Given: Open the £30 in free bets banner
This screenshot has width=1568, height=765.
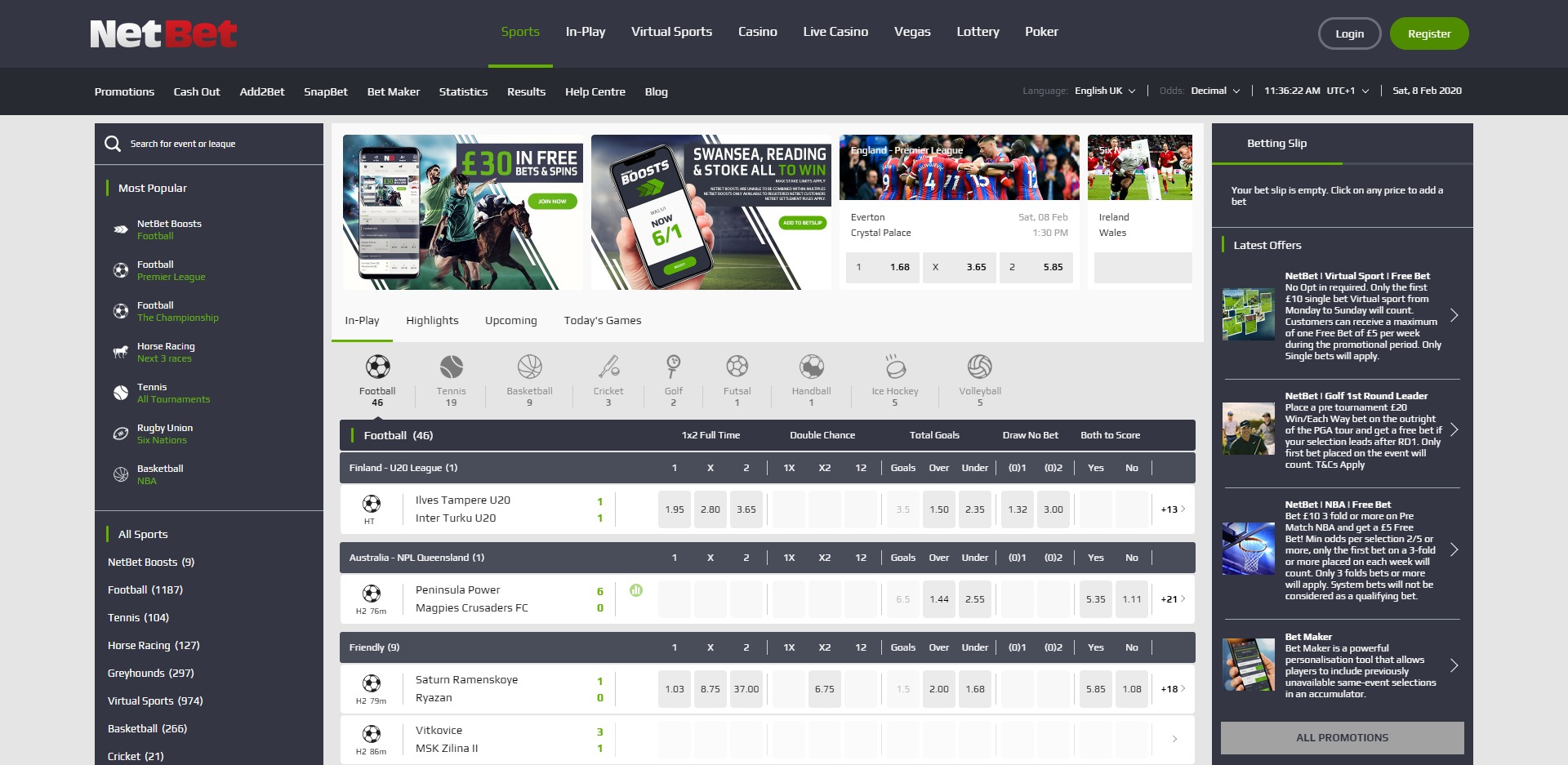Looking at the screenshot, I should [x=463, y=212].
